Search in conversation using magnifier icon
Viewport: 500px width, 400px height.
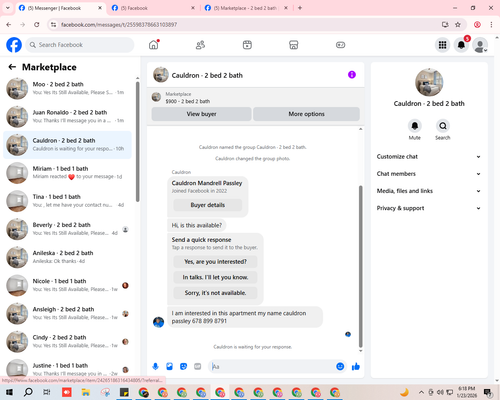click(443, 126)
